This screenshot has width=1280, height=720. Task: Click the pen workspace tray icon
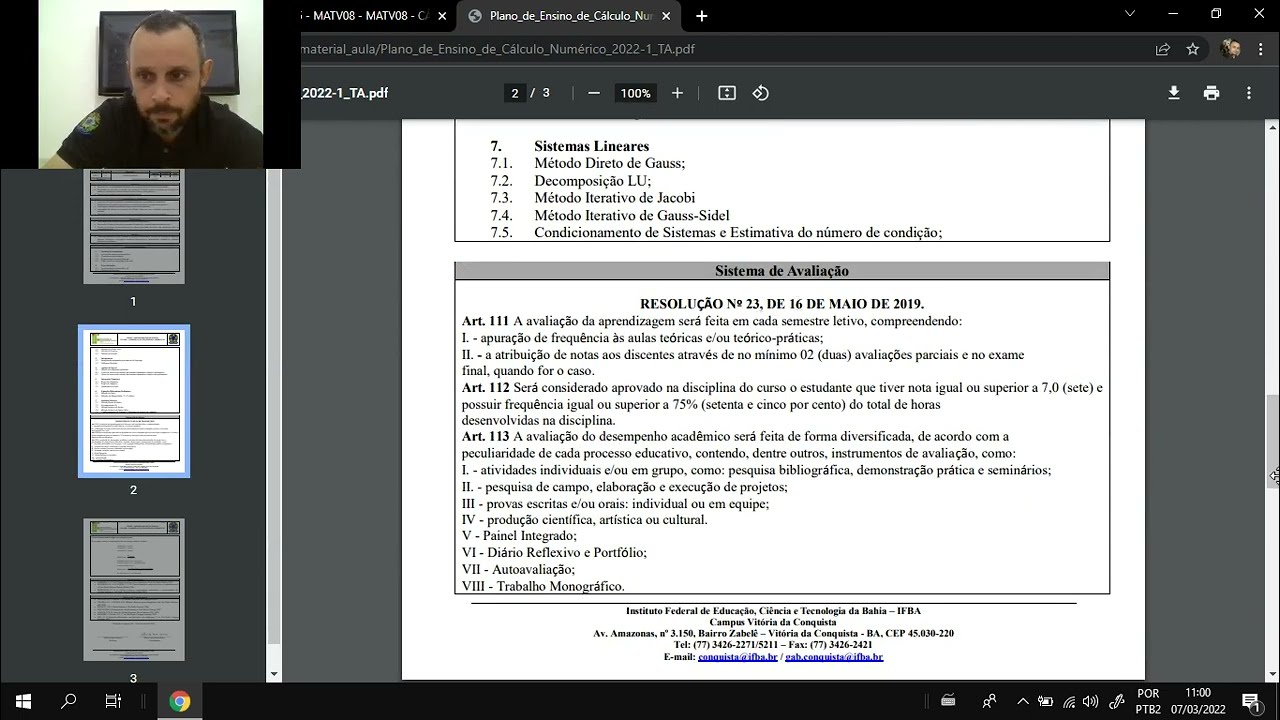[1117, 701]
